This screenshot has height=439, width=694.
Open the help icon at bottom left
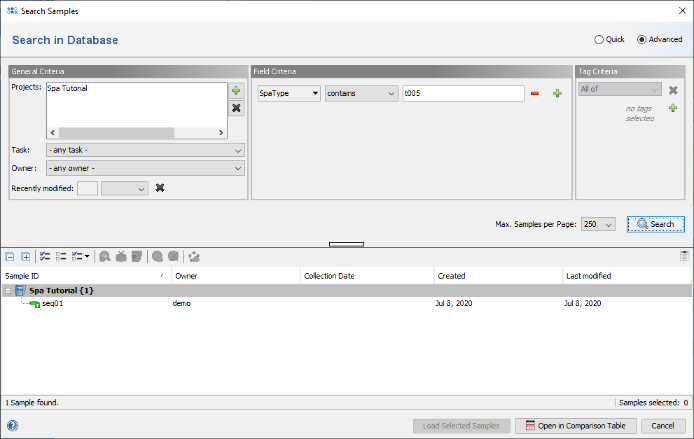click(12, 425)
